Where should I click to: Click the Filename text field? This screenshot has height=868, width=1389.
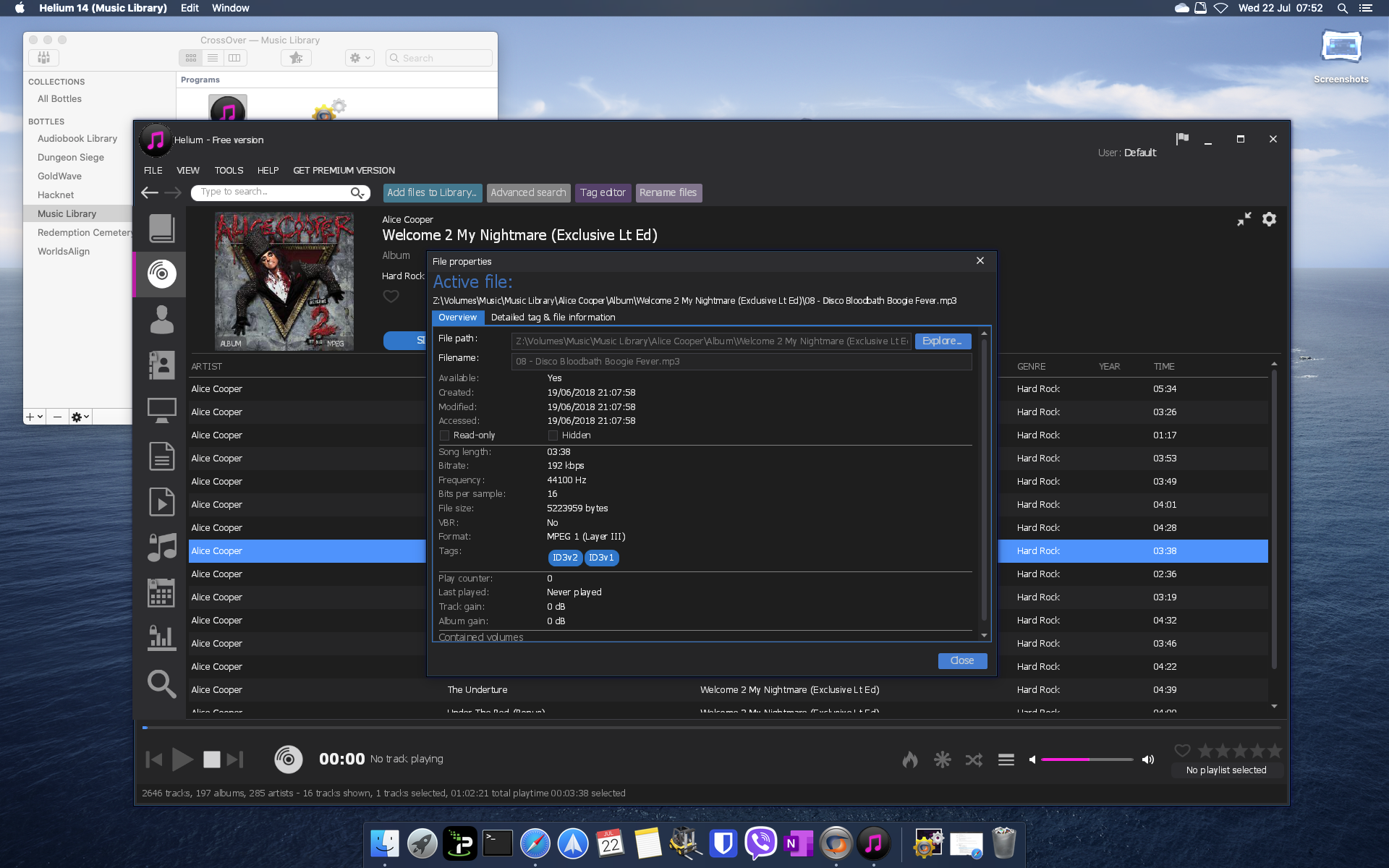[x=741, y=361]
